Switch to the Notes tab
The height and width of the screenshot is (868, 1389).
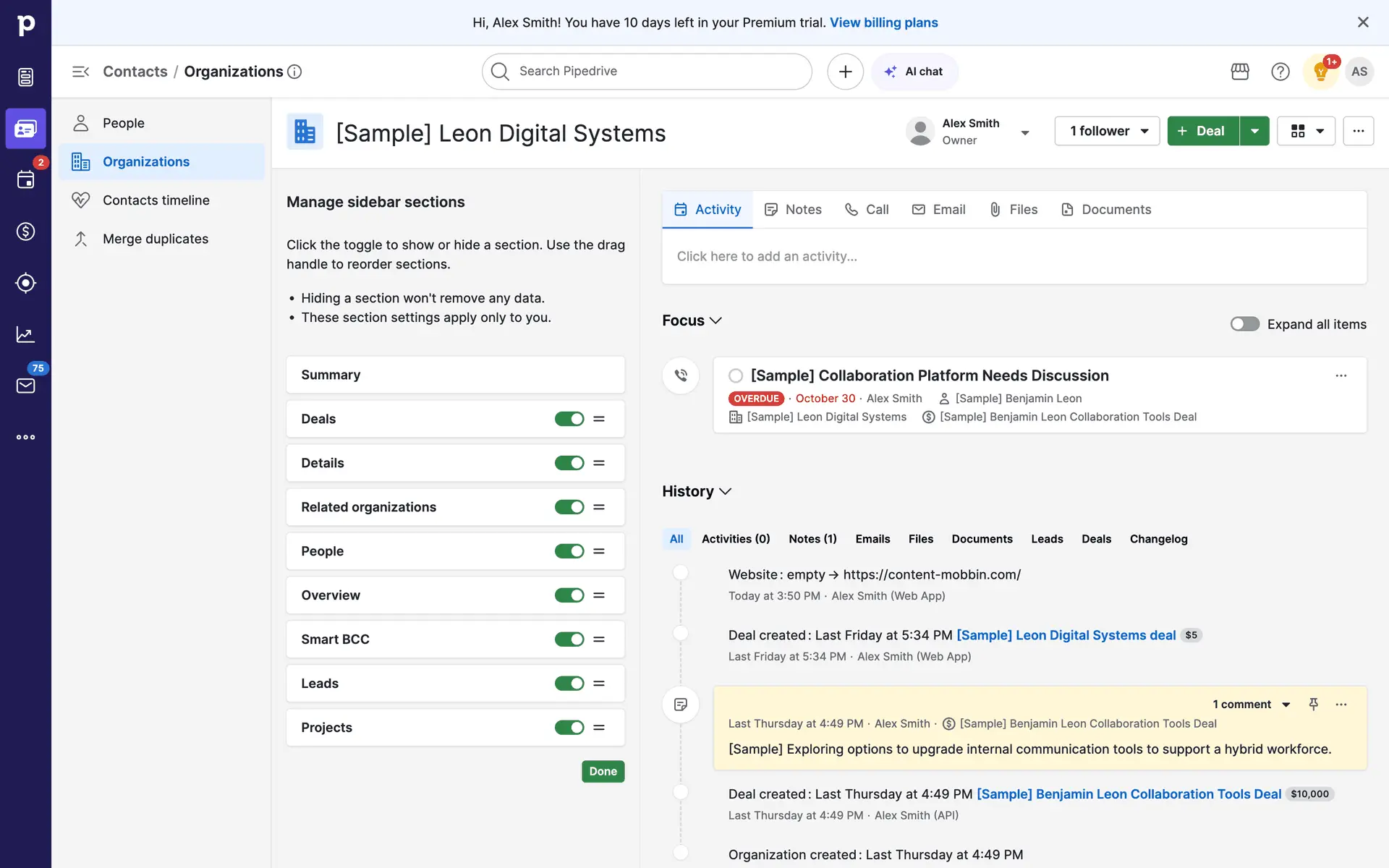tap(794, 210)
